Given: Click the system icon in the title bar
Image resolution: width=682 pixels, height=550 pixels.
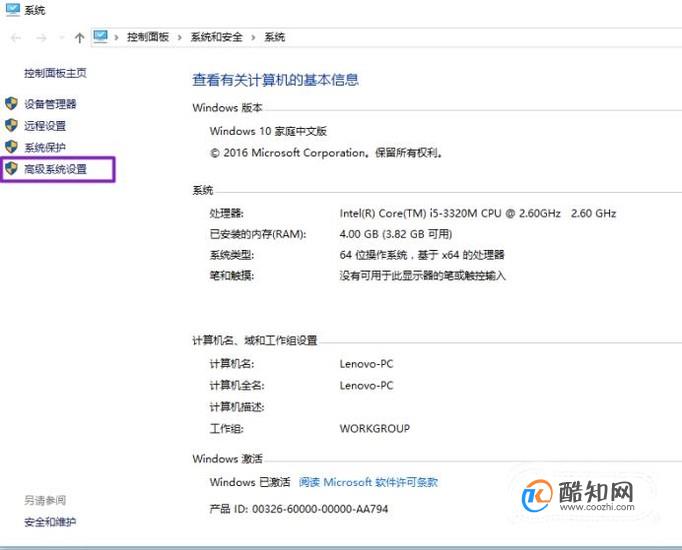Looking at the screenshot, I should click(x=13, y=9).
